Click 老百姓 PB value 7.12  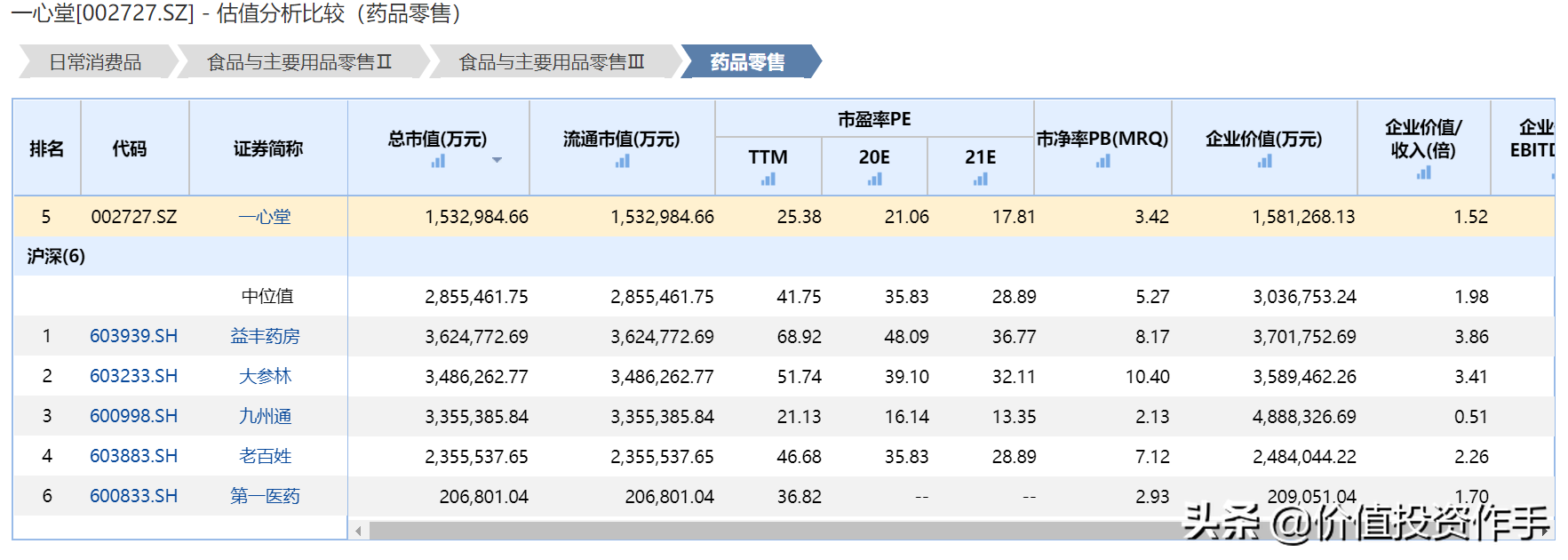(x=1152, y=457)
